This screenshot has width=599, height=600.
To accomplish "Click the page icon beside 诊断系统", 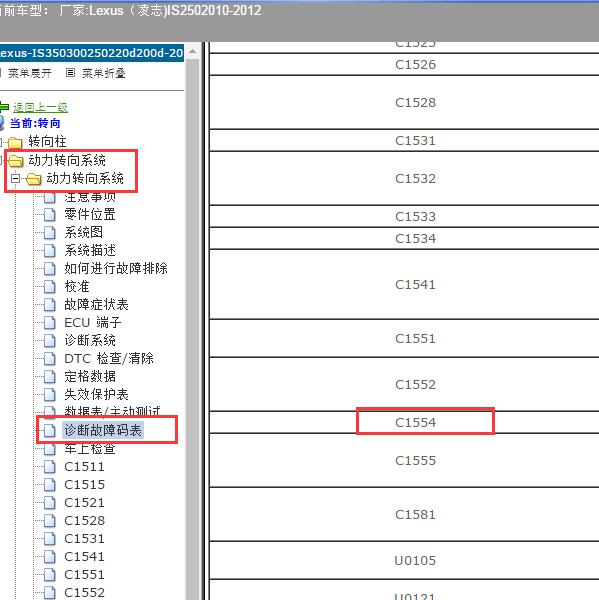I will coord(49,341).
